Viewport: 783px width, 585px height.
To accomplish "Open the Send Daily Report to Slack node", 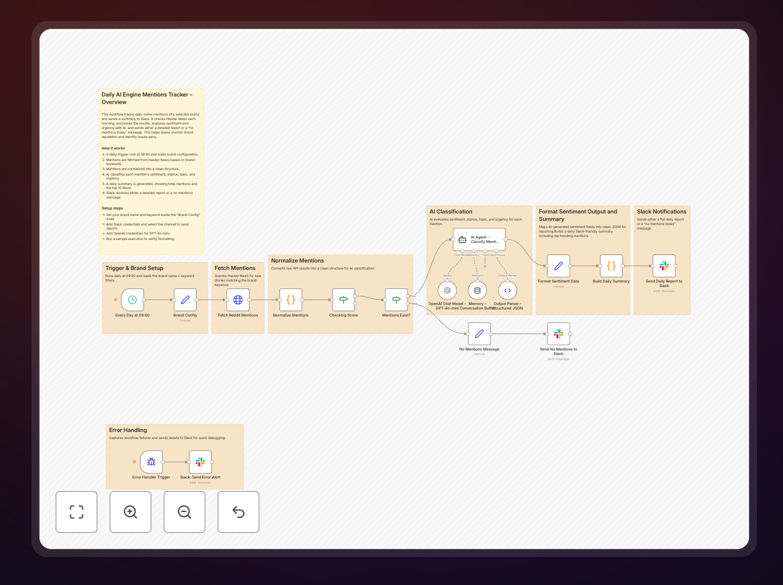I will point(664,266).
